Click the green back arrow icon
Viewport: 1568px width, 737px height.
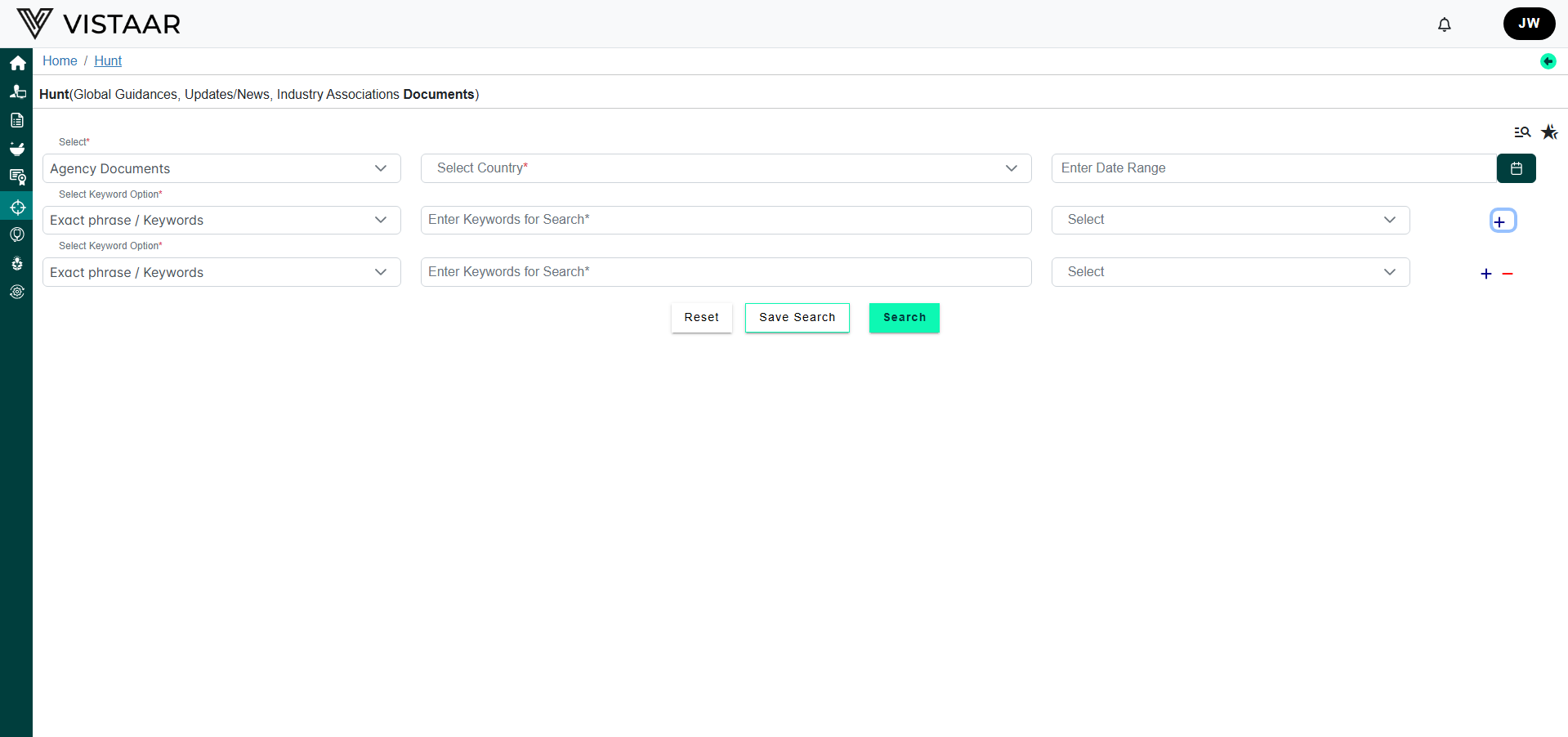[x=1548, y=61]
